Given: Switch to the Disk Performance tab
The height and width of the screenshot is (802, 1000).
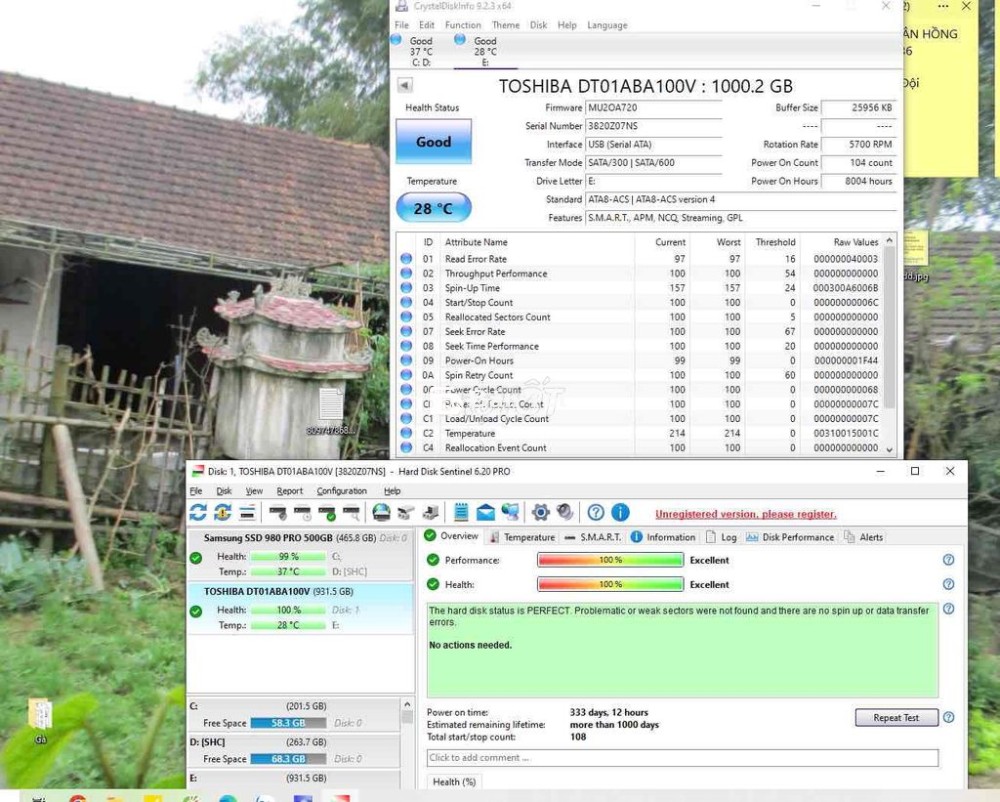Looking at the screenshot, I should 790,537.
